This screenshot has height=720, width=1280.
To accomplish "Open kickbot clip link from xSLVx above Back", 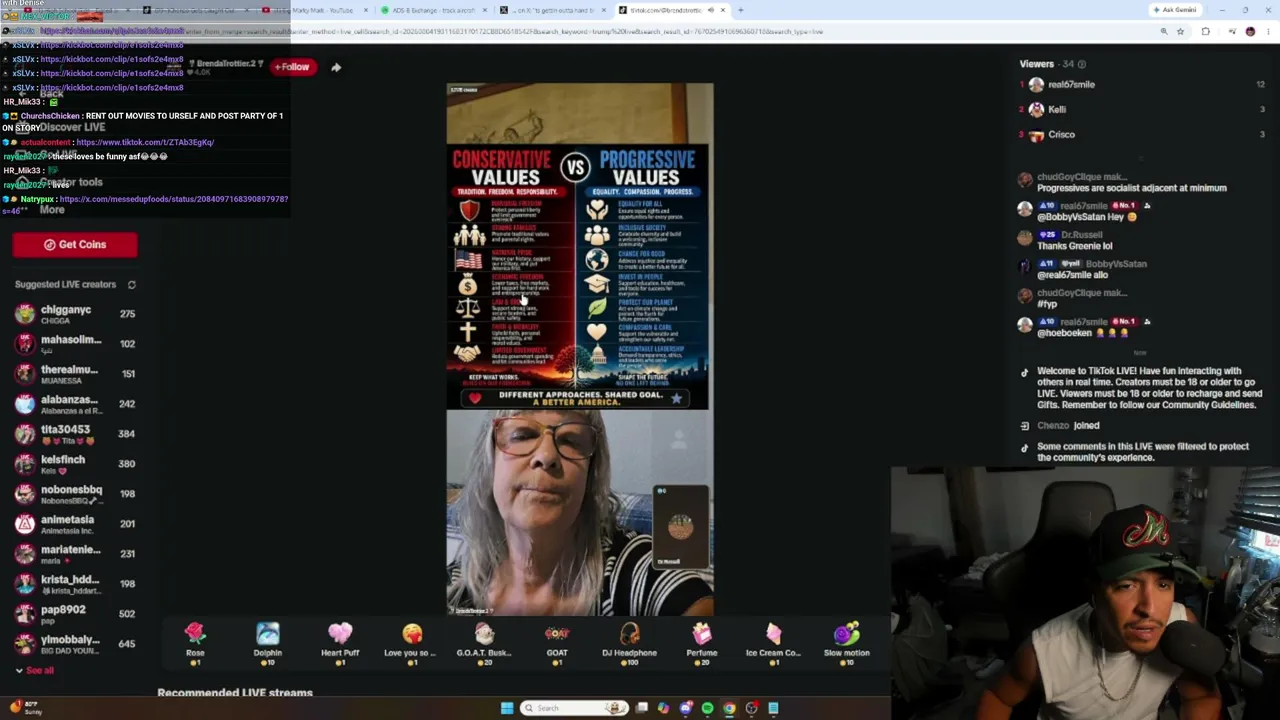I will click(x=112, y=87).
